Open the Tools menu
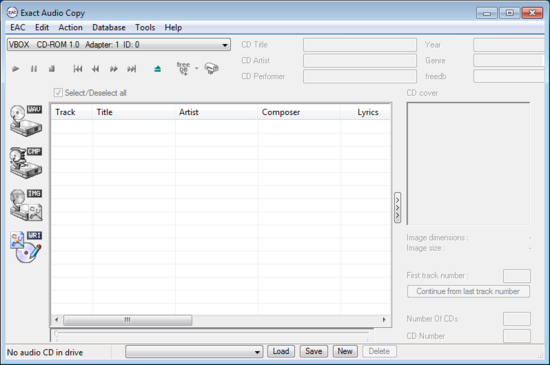The image size is (550, 365). 145,27
